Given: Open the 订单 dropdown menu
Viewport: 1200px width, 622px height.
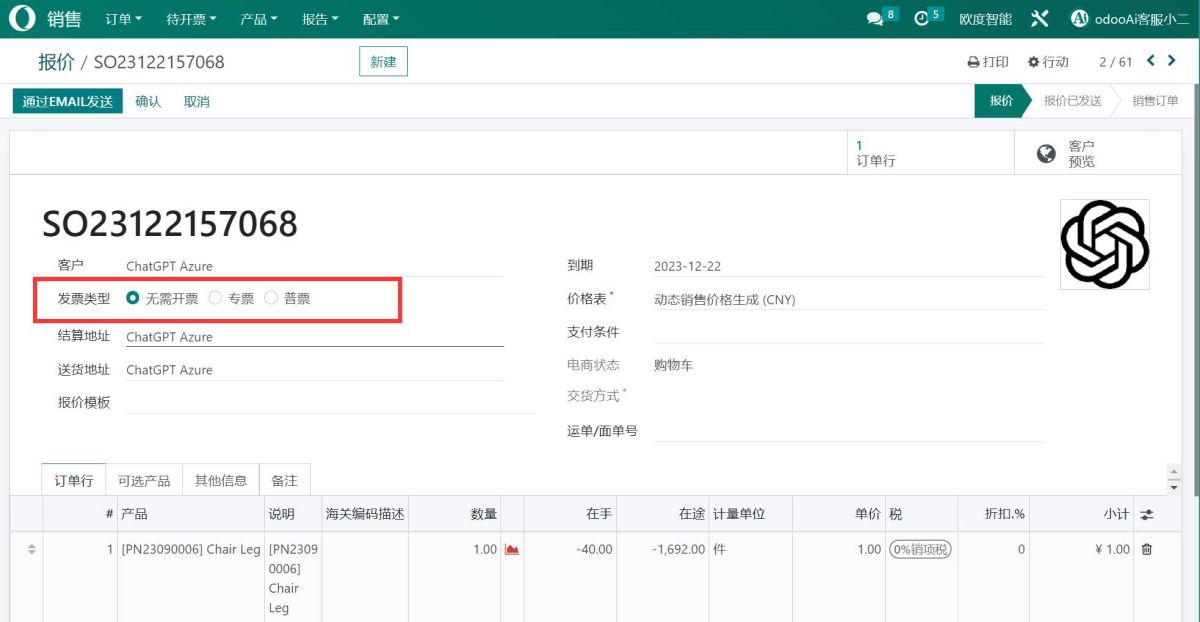Looking at the screenshot, I should [x=124, y=19].
